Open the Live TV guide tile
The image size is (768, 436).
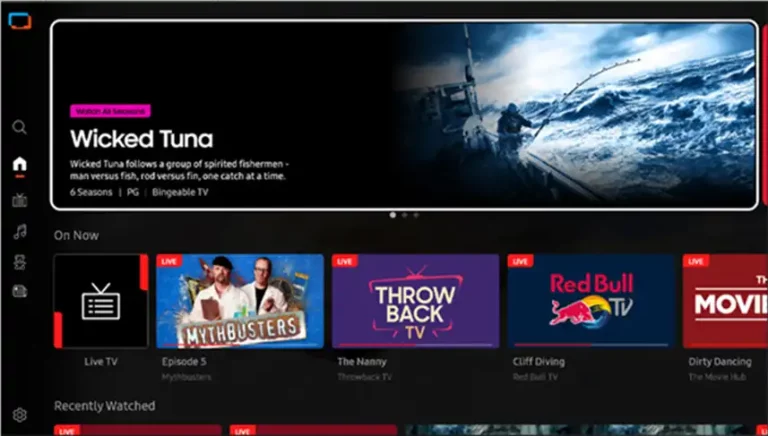coord(101,301)
